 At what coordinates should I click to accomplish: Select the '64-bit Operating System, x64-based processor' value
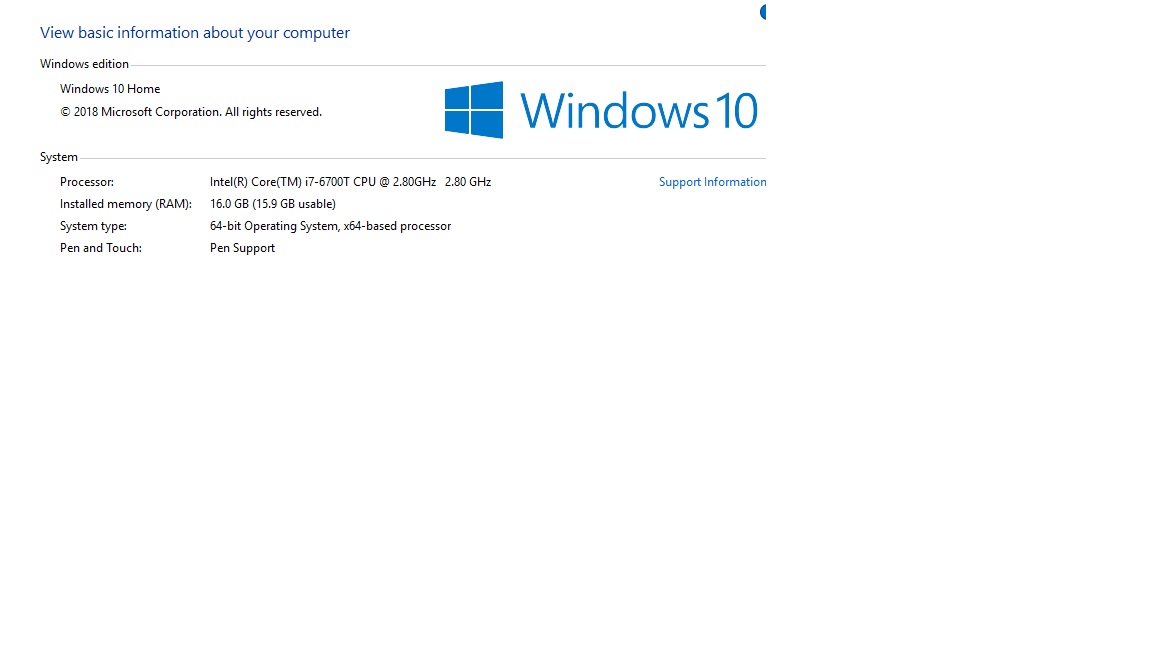(330, 226)
